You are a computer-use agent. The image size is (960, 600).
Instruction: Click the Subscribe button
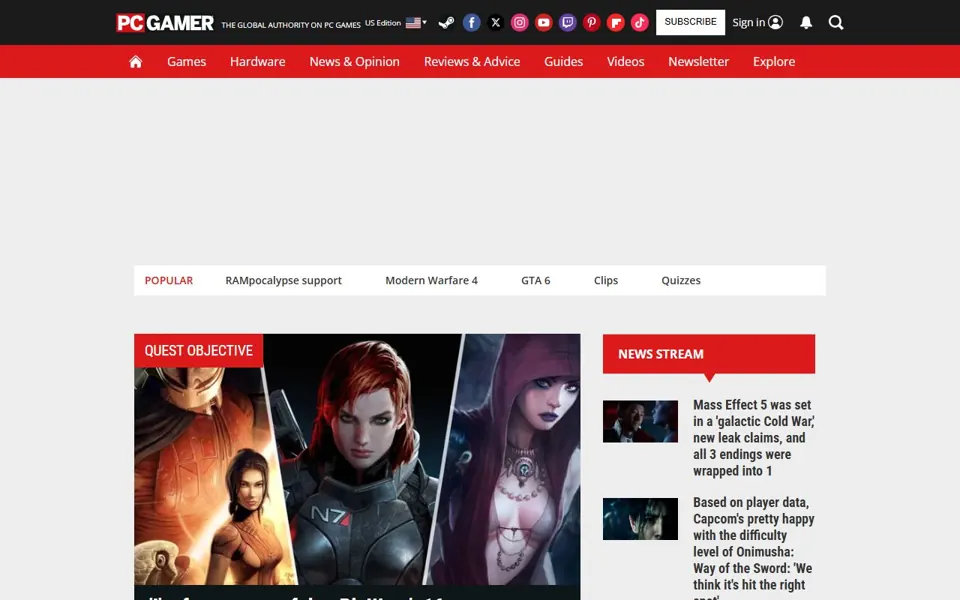pyautogui.click(x=690, y=22)
